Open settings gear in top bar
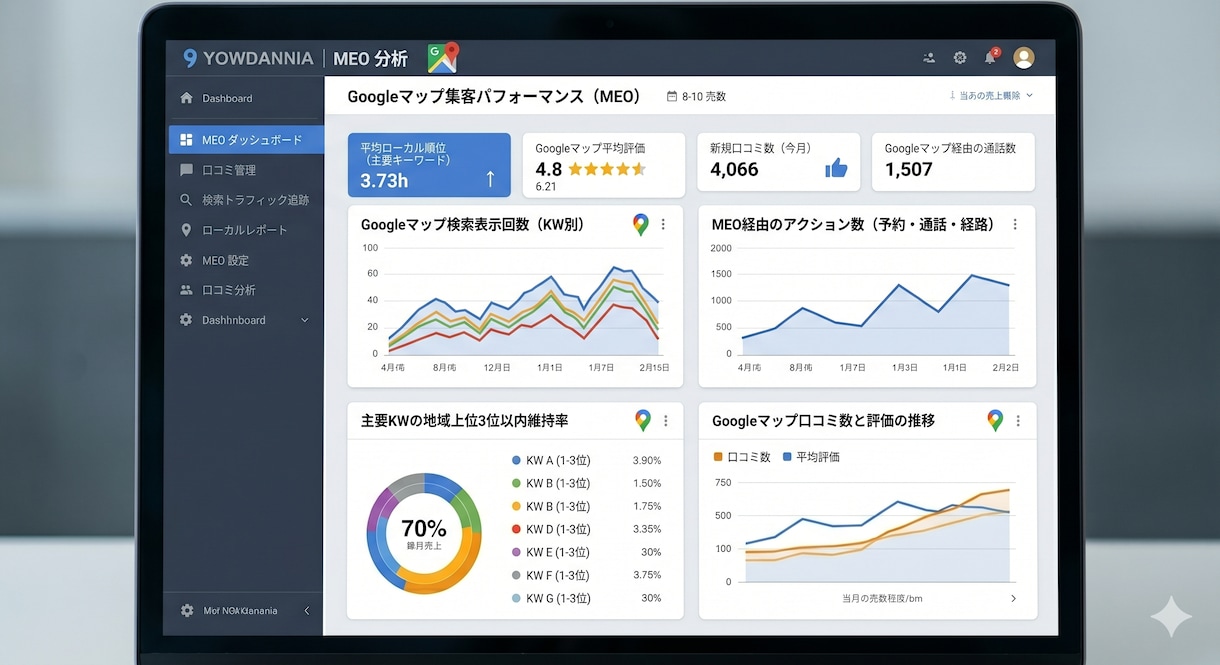1220x665 pixels. pyautogui.click(x=960, y=58)
